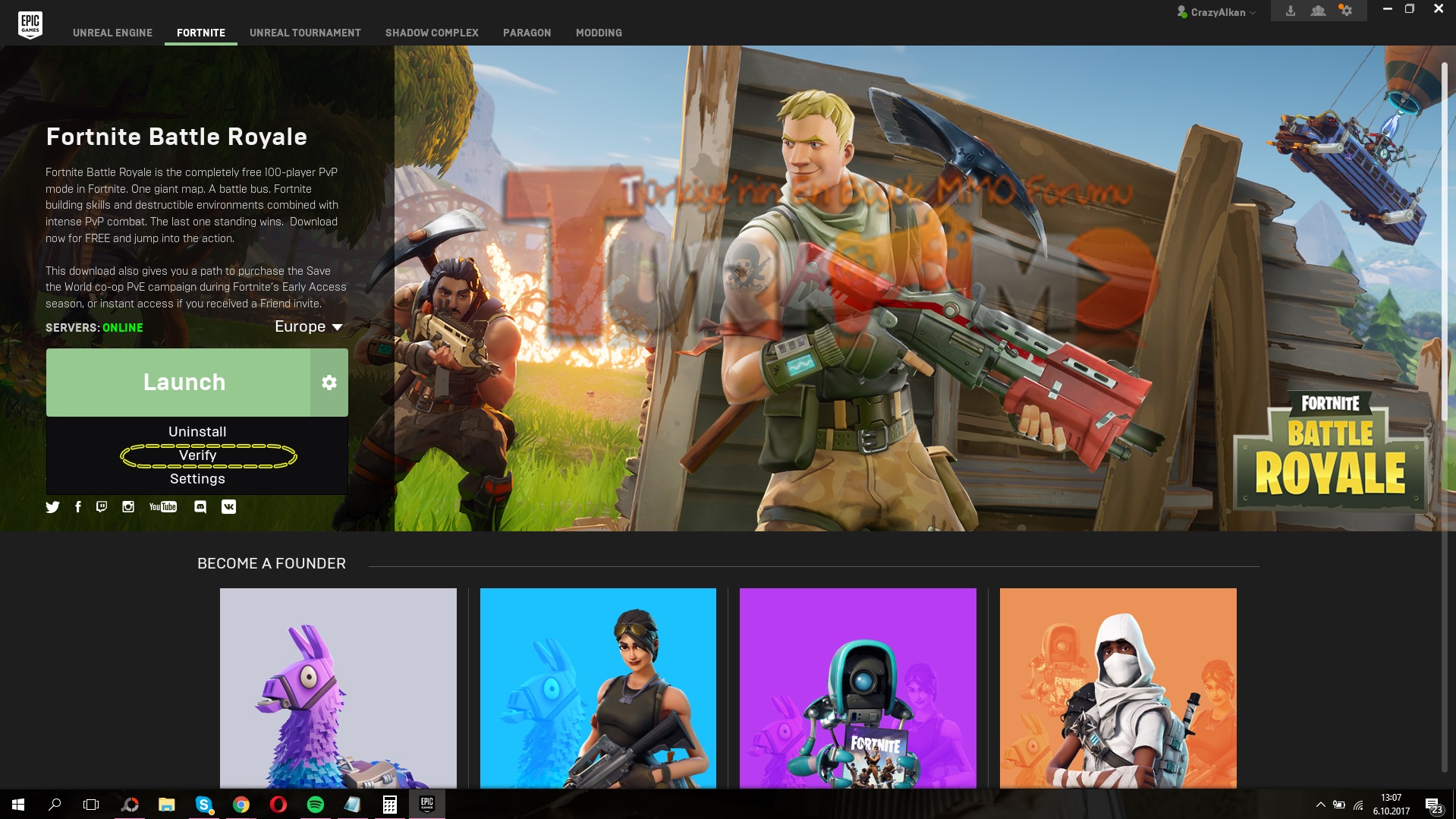Click the Fortnite Battle Royale heading

pyautogui.click(x=177, y=137)
